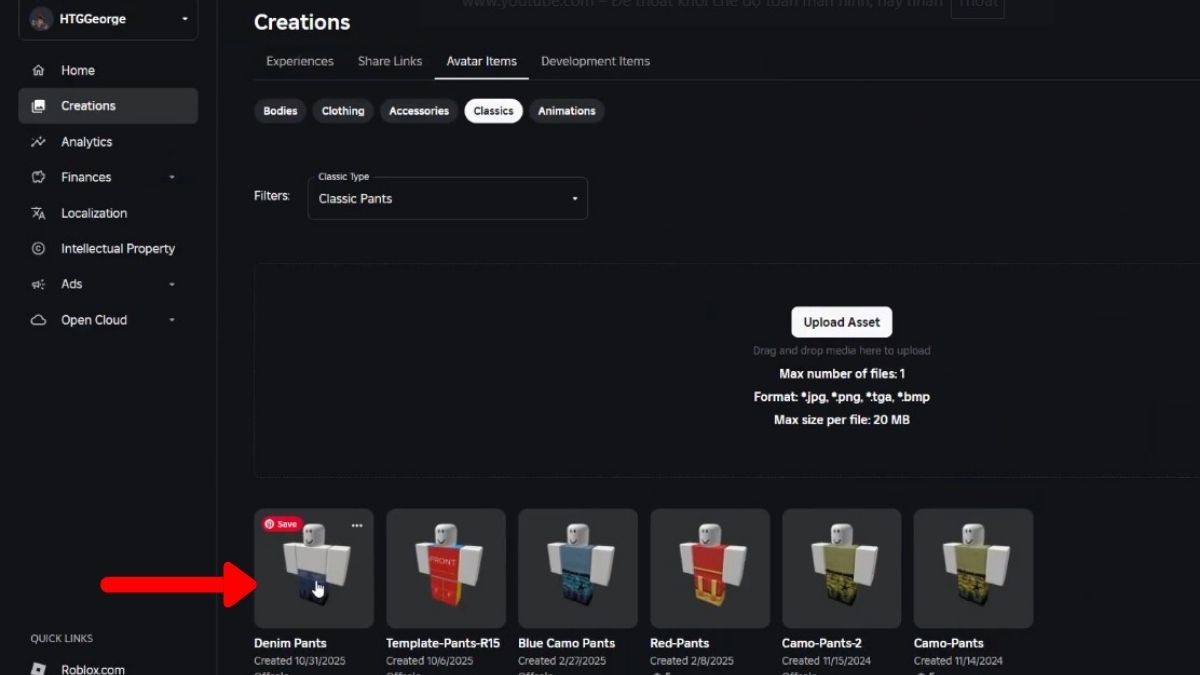
Task: Click the Created 2/27/2025 date text
Action: click(563, 661)
